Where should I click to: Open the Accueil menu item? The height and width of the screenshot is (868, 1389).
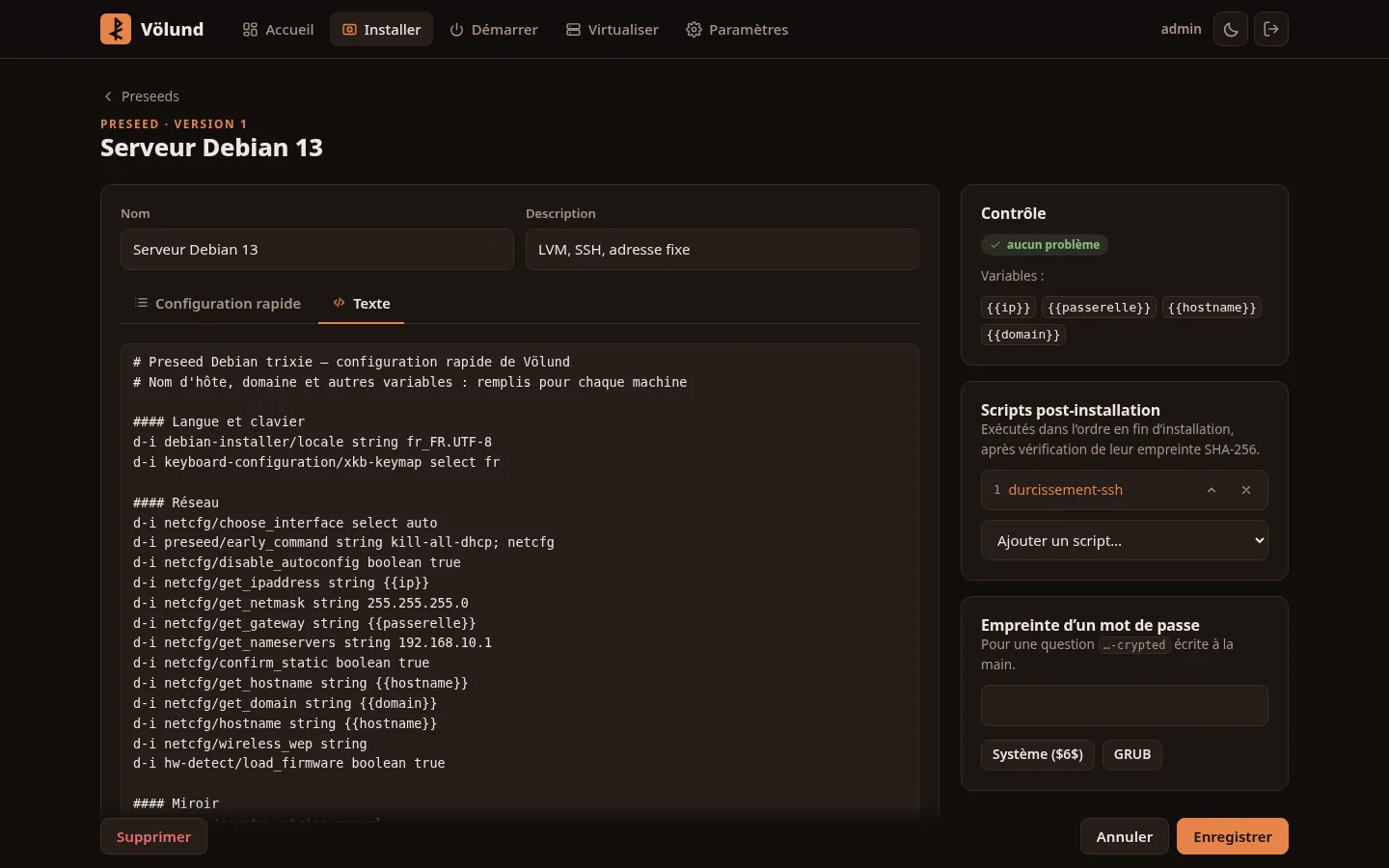(278, 30)
